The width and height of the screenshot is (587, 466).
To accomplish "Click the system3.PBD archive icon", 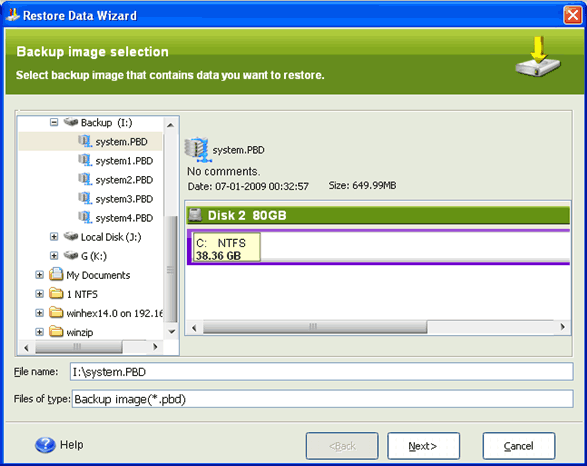I will (x=85, y=199).
